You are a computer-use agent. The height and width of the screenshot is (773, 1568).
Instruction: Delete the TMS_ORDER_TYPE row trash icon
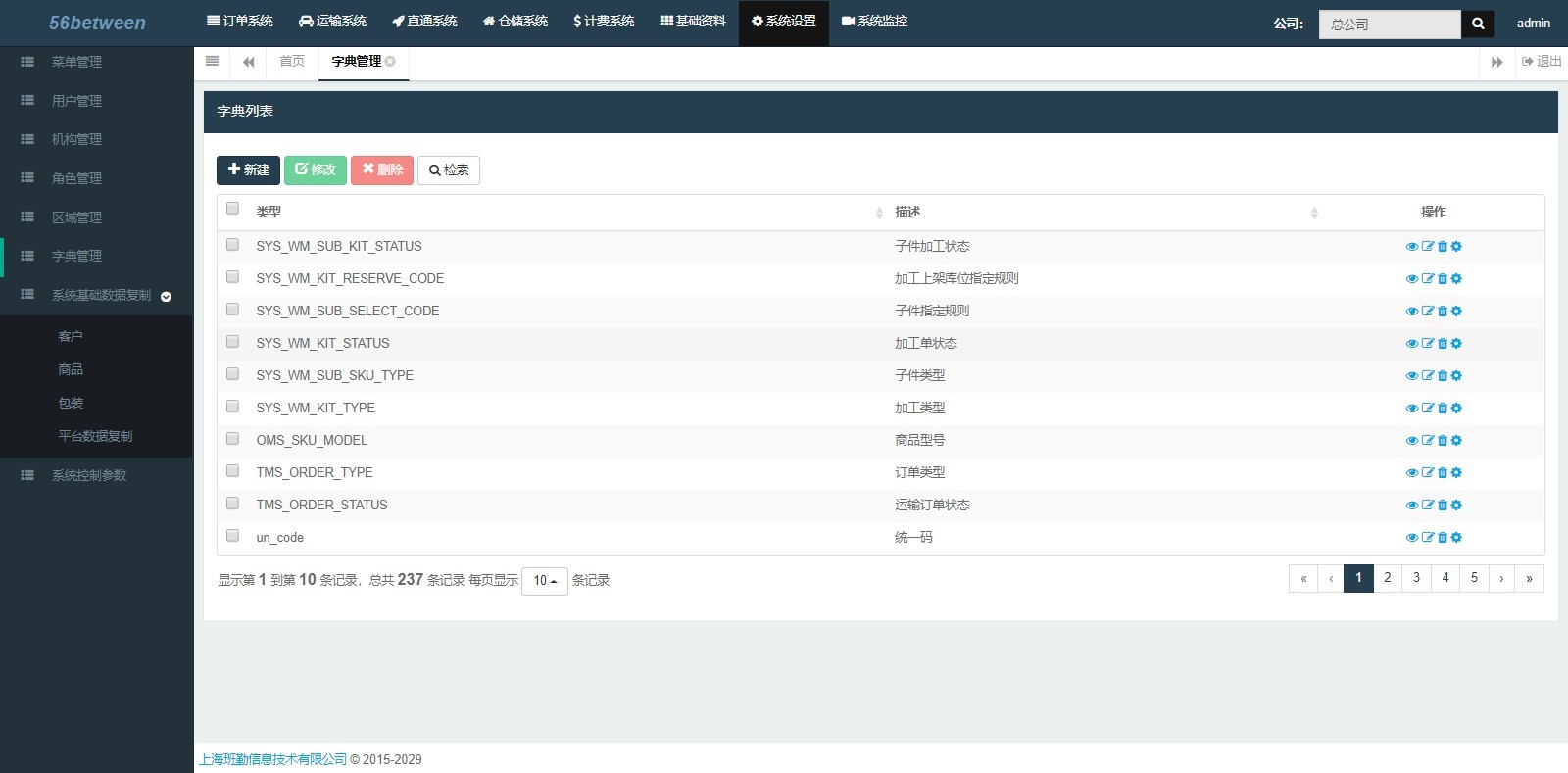(x=1443, y=473)
